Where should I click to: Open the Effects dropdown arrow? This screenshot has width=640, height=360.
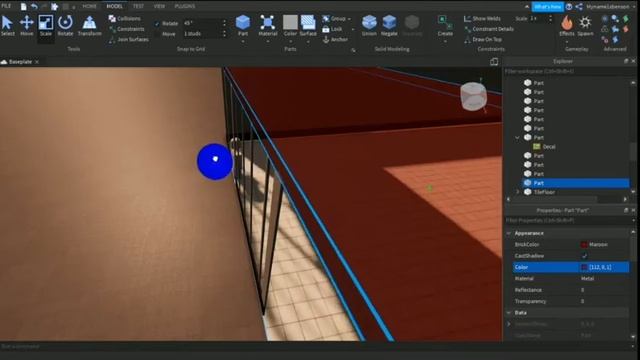(567, 42)
